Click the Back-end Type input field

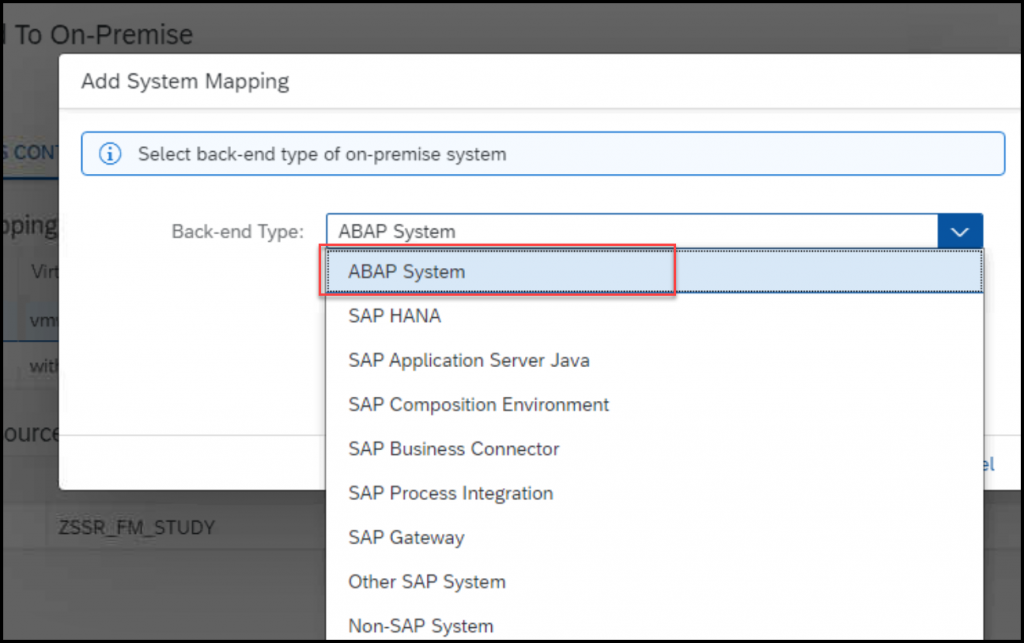tap(632, 232)
